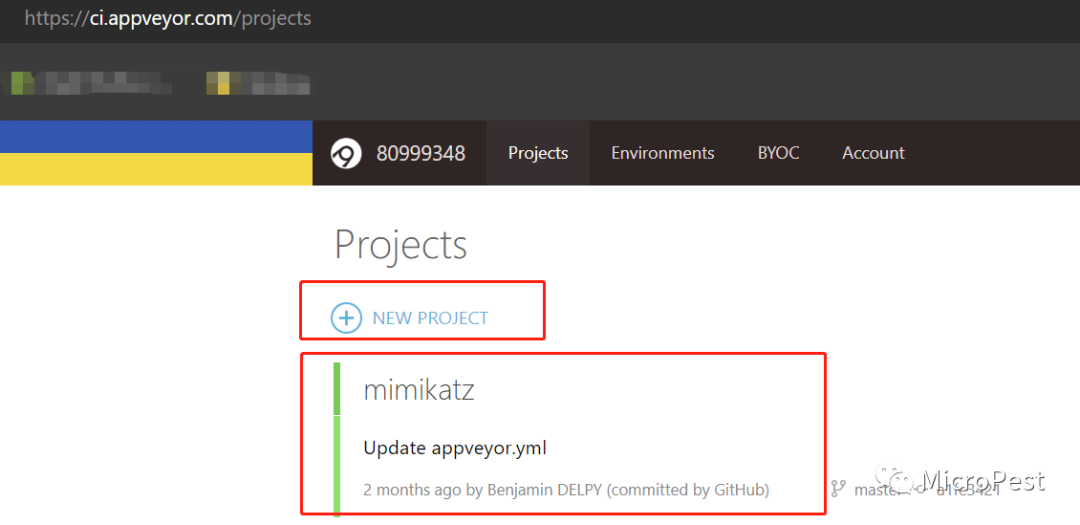Go to the Account tab
Image resolution: width=1080 pixels, height=525 pixels.
pyautogui.click(x=873, y=153)
